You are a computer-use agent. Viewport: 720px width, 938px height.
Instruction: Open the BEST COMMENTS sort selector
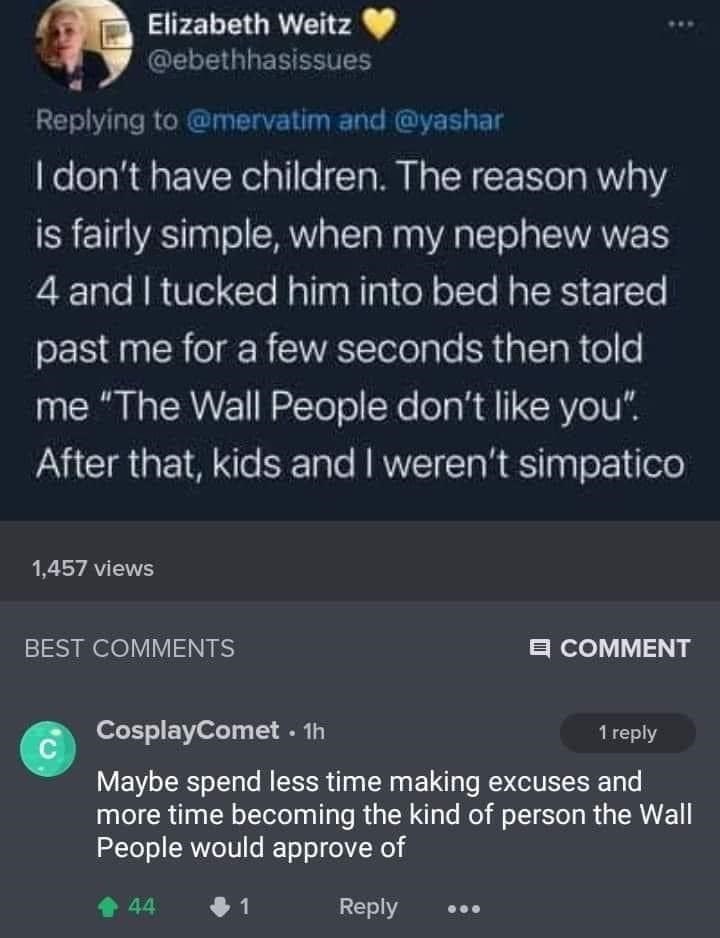coord(129,648)
